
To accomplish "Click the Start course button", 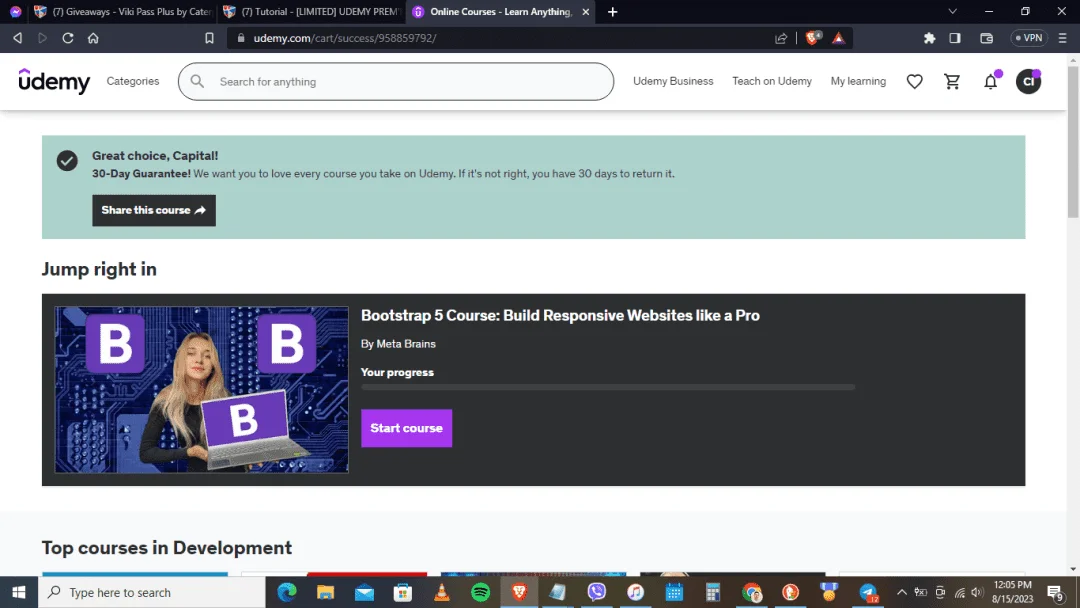I will coord(406,428).
